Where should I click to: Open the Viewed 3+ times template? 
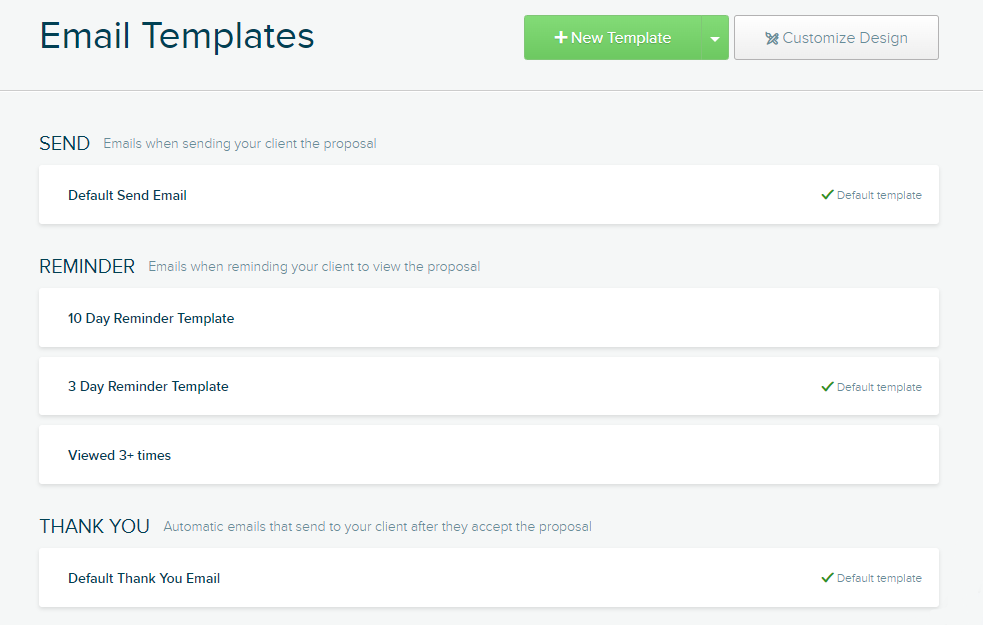pyautogui.click(x=489, y=455)
